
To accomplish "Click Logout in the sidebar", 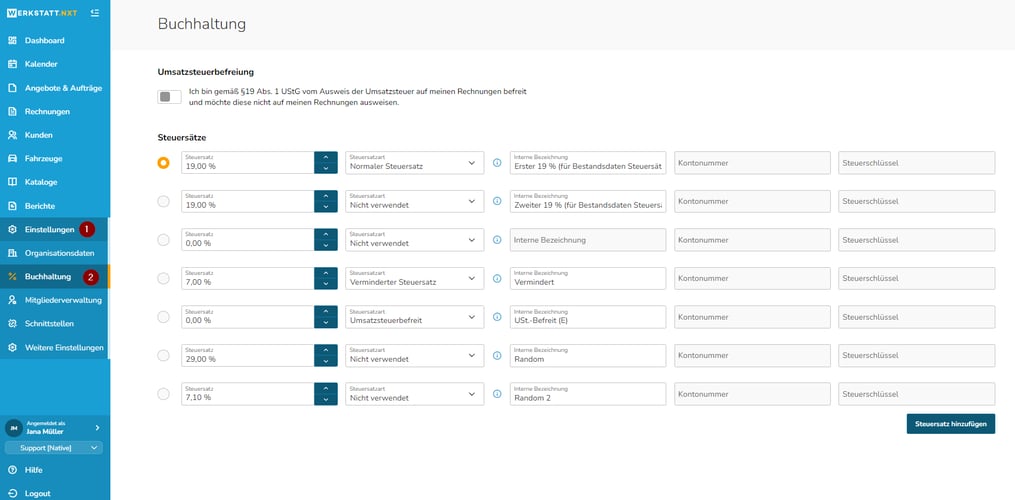I will (x=37, y=493).
